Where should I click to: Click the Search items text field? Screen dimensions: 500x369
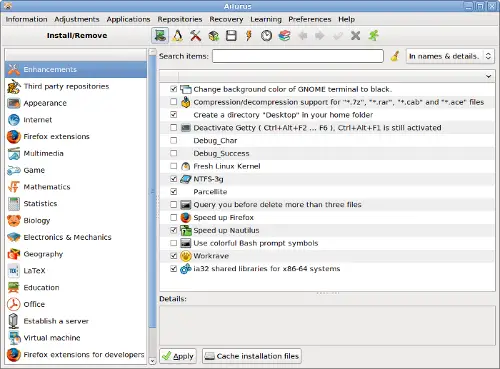point(298,56)
